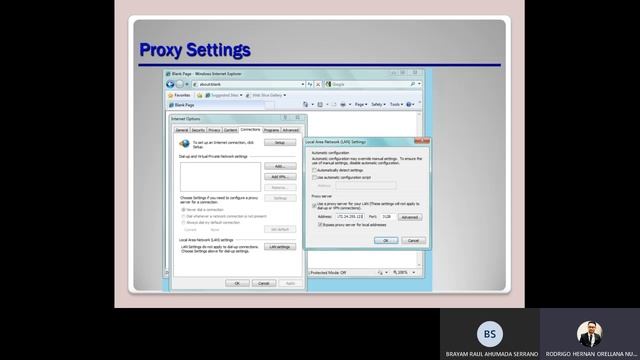Image resolution: width=640 pixels, height=360 pixels.
Task: Click the Home icon in command bar
Action: 305,104
